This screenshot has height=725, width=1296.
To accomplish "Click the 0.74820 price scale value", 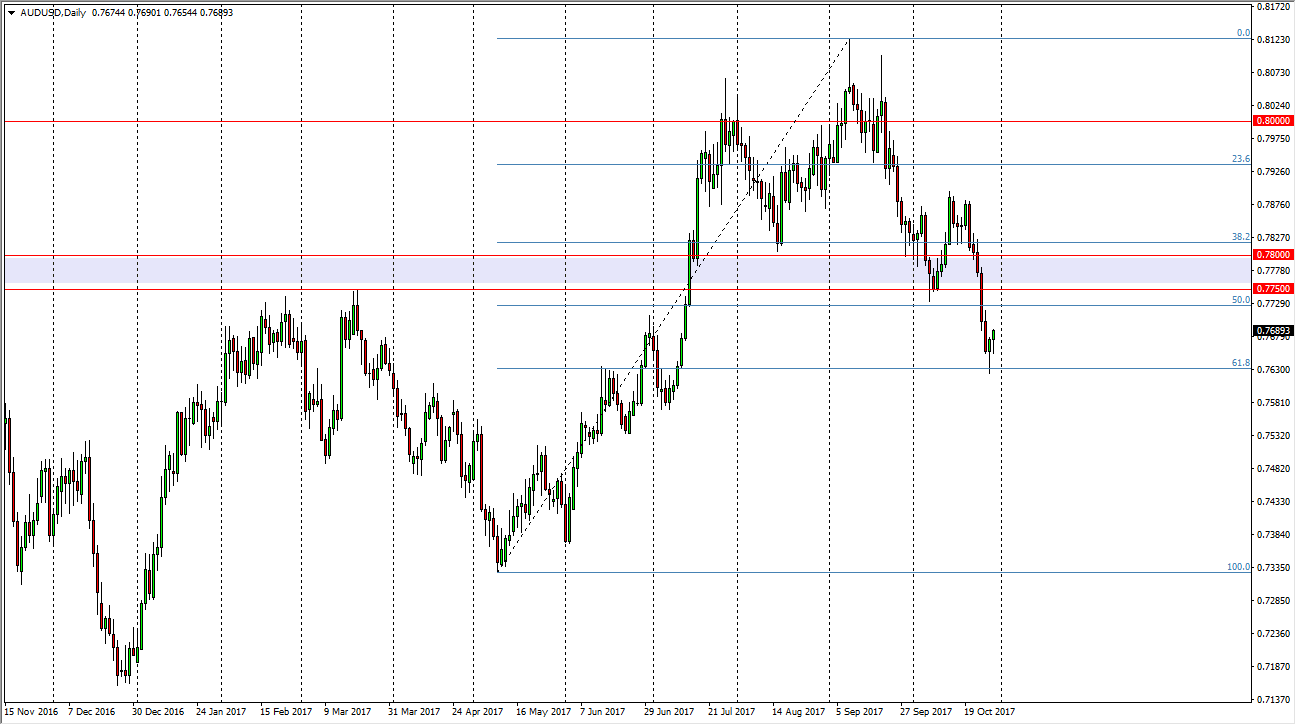I will (1271, 469).
